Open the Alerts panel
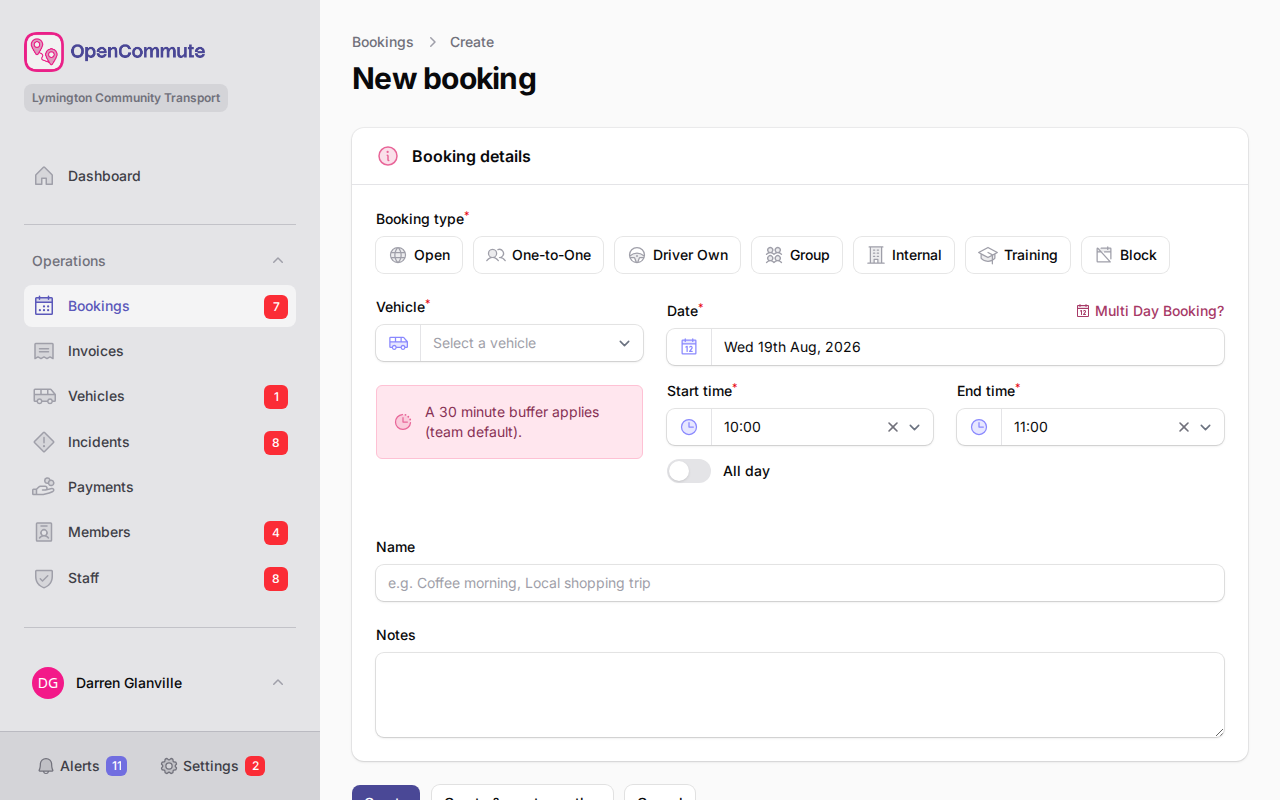Viewport: 1280px width, 800px height. [x=82, y=766]
